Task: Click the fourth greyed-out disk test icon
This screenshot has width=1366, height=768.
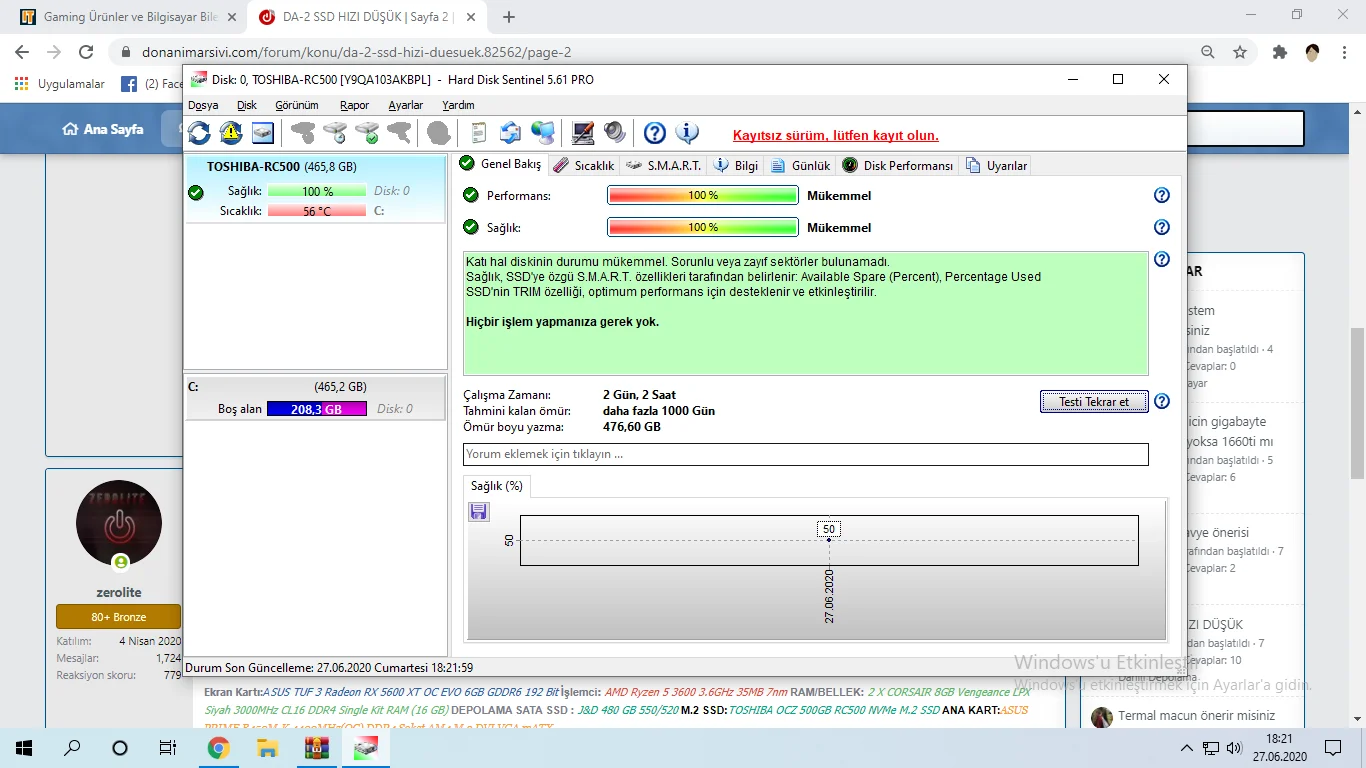Action: [399, 133]
